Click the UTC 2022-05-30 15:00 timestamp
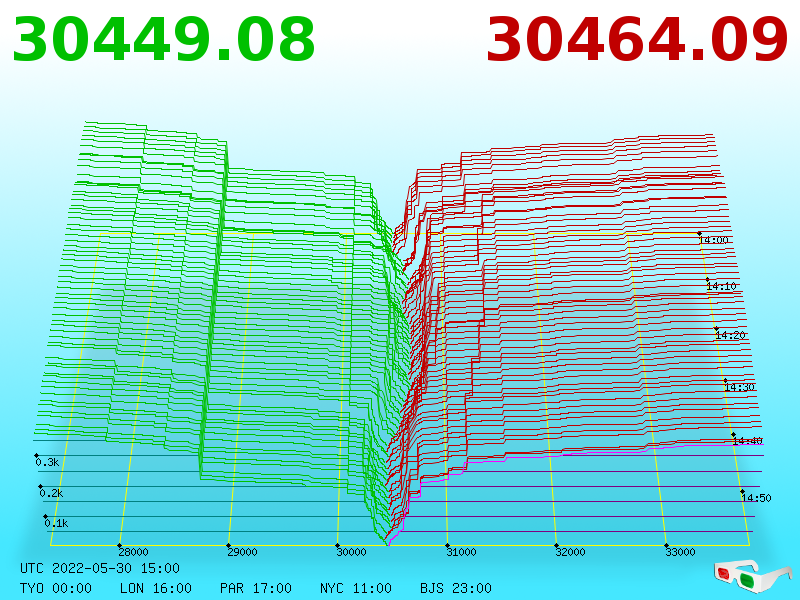 click(100, 568)
